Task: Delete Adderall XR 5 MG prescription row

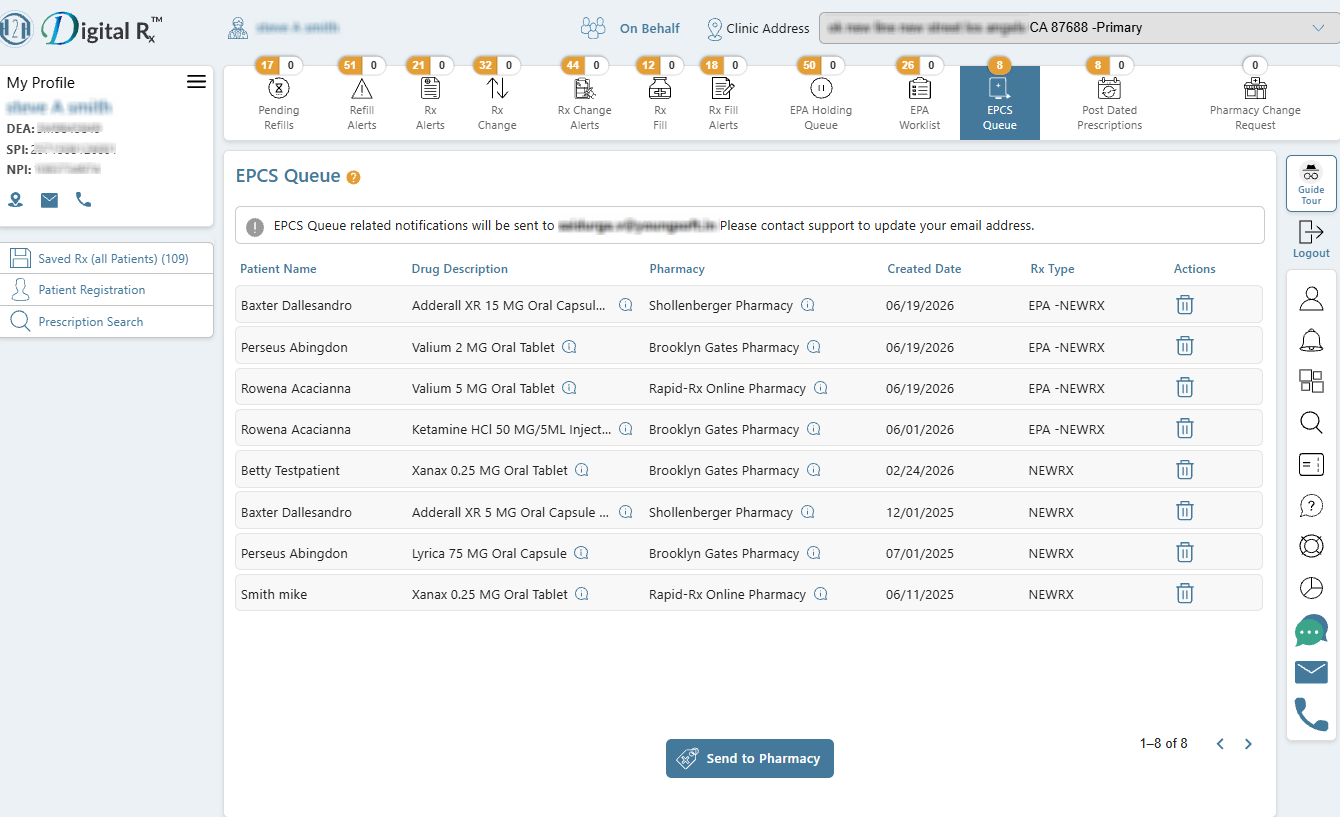Action: click(1185, 511)
